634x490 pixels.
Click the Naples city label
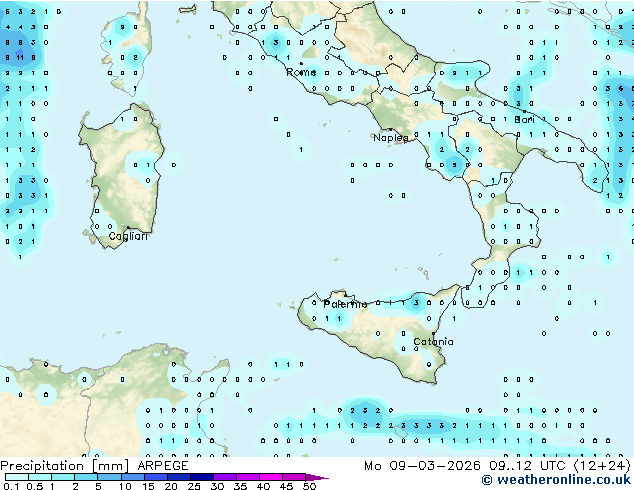pos(391,138)
